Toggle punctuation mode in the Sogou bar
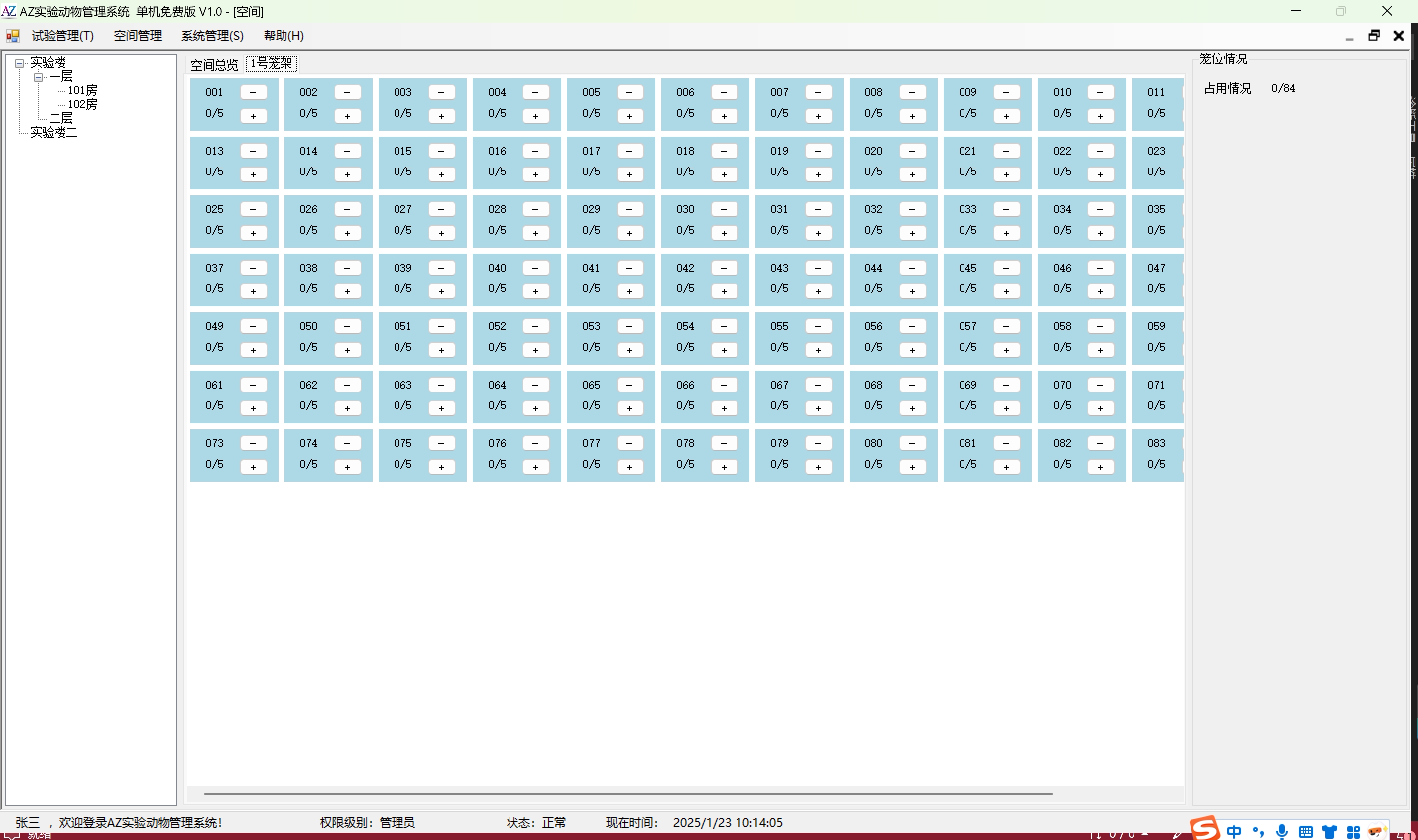Image resolution: width=1418 pixels, height=840 pixels. [1258, 831]
